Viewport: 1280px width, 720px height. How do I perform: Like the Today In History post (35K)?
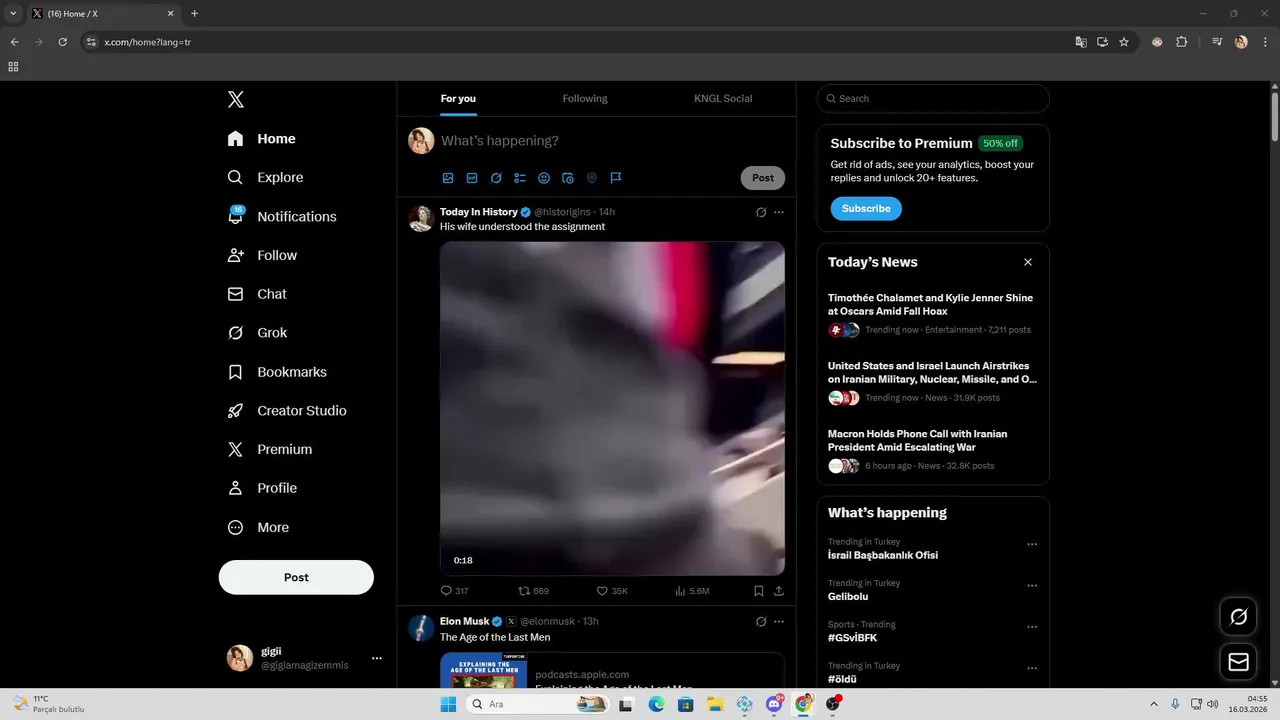[612, 591]
